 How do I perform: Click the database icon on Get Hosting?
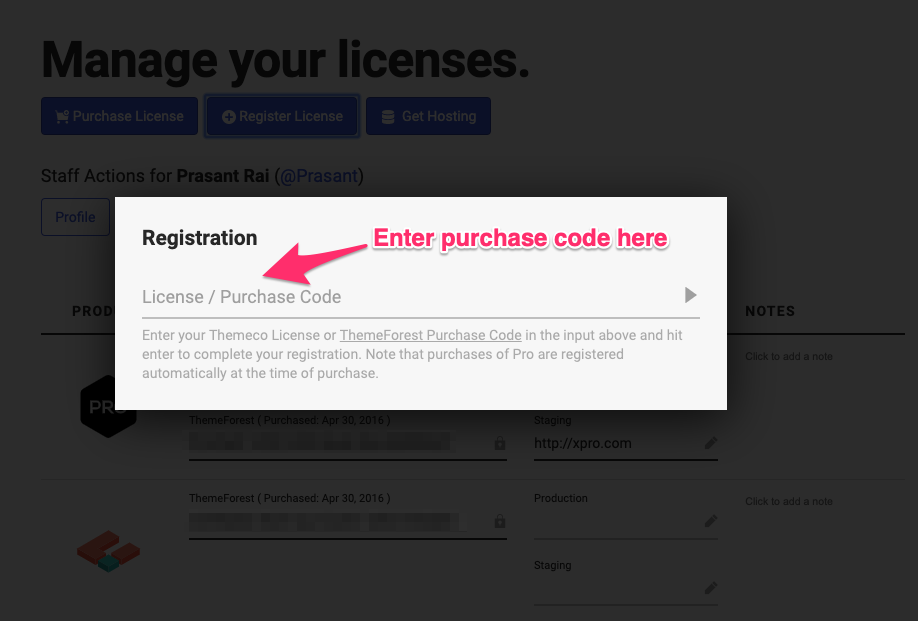coord(388,117)
